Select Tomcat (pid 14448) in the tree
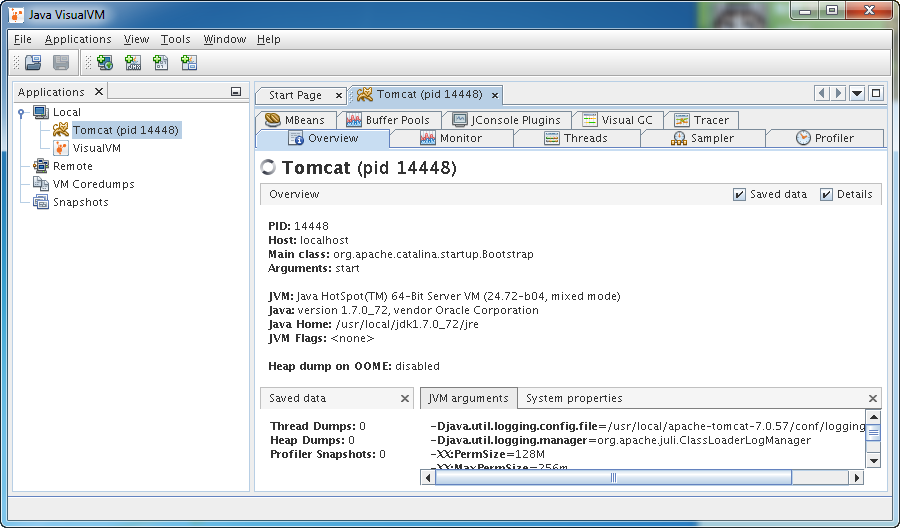The width and height of the screenshot is (900, 528). pos(126,130)
